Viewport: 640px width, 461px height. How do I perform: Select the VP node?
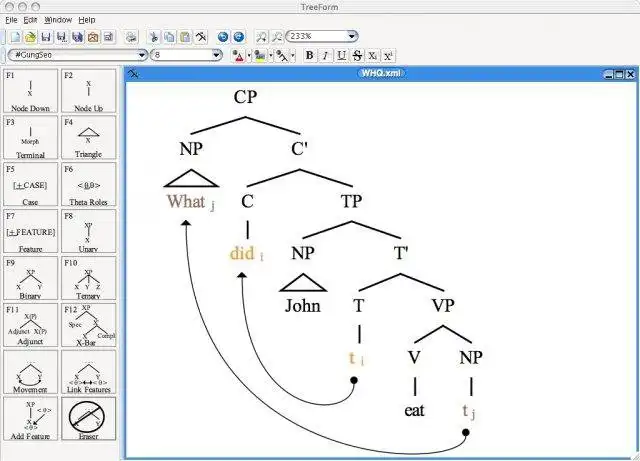coord(443,305)
